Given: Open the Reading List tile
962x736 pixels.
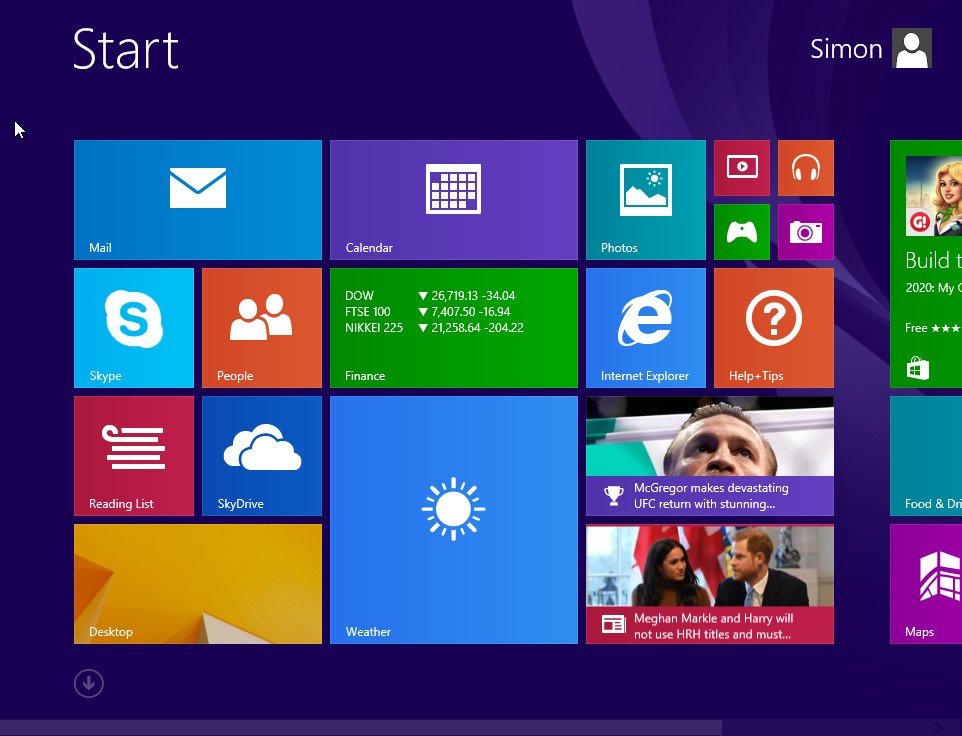Looking at the screenshot, I should [x=133, y=455].
